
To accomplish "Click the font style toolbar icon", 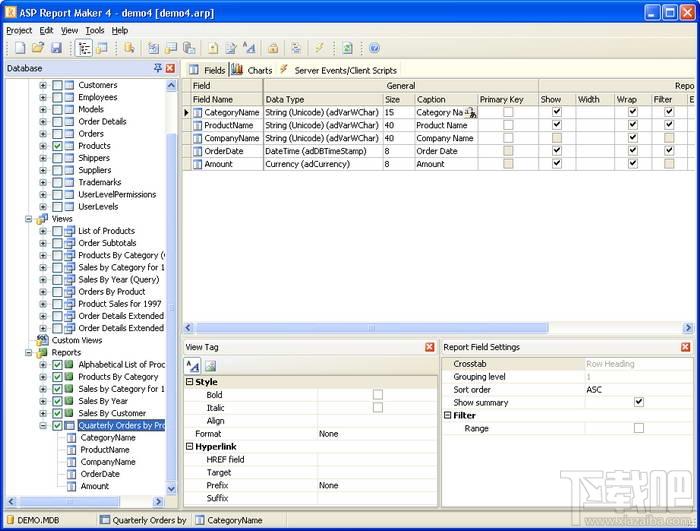I will click(x=249, y=48).
